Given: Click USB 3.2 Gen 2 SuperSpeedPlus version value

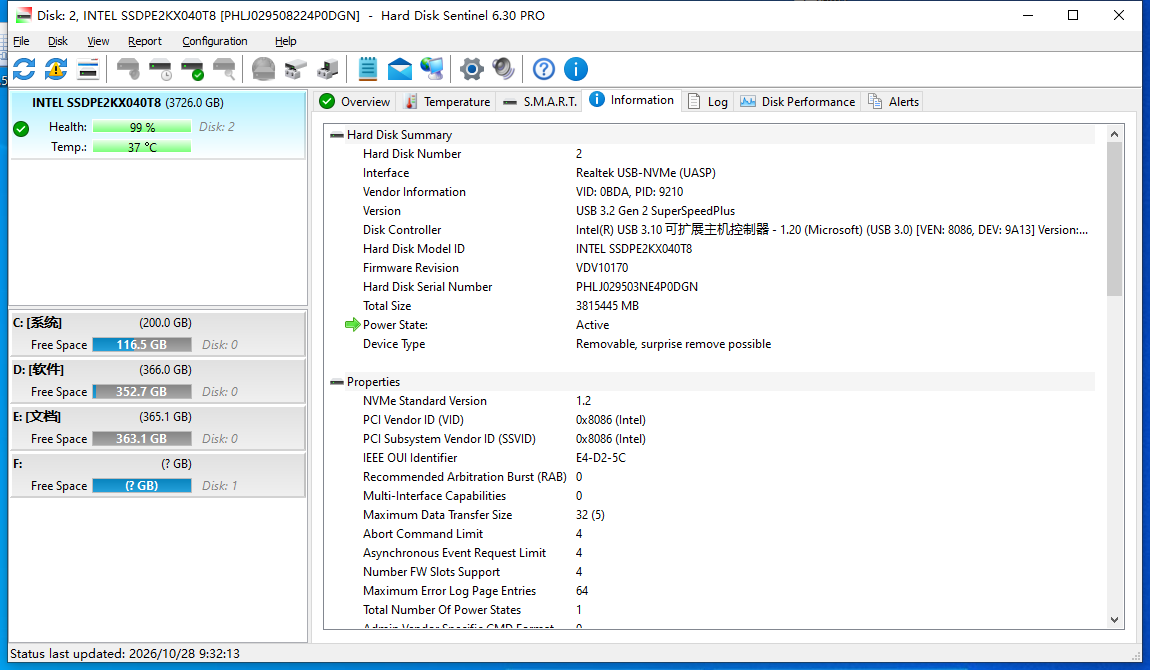Looking at the screenshot, I should 655,211.
